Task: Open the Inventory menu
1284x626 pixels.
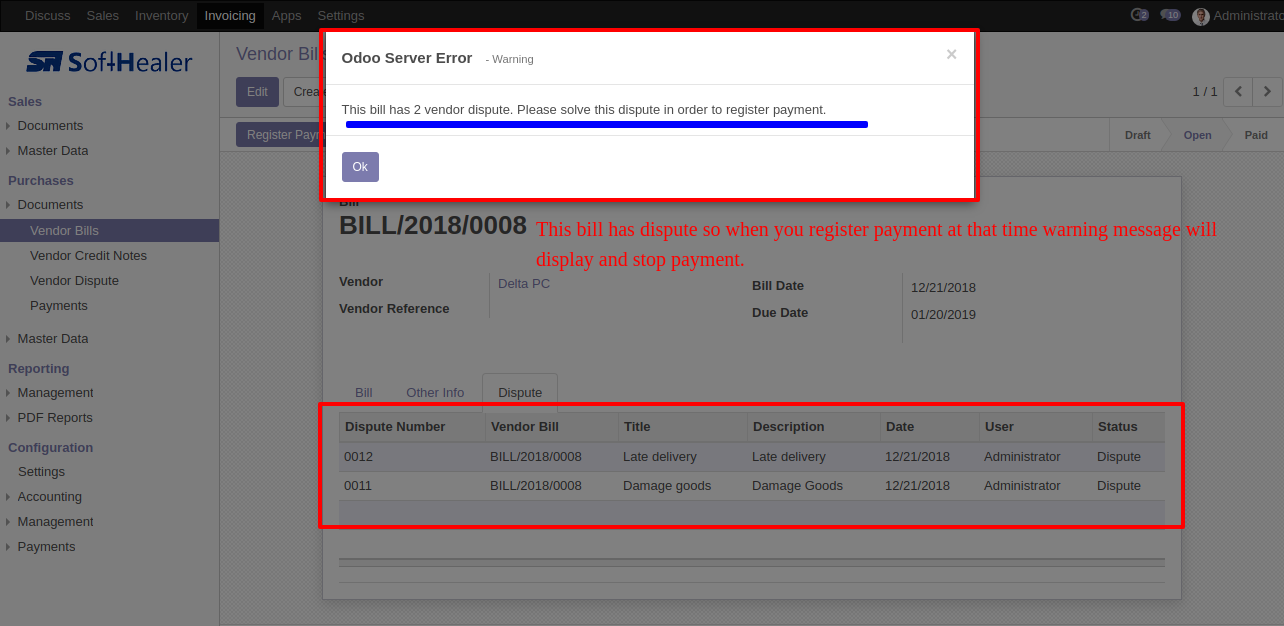Action: click(x=161, y=15)
